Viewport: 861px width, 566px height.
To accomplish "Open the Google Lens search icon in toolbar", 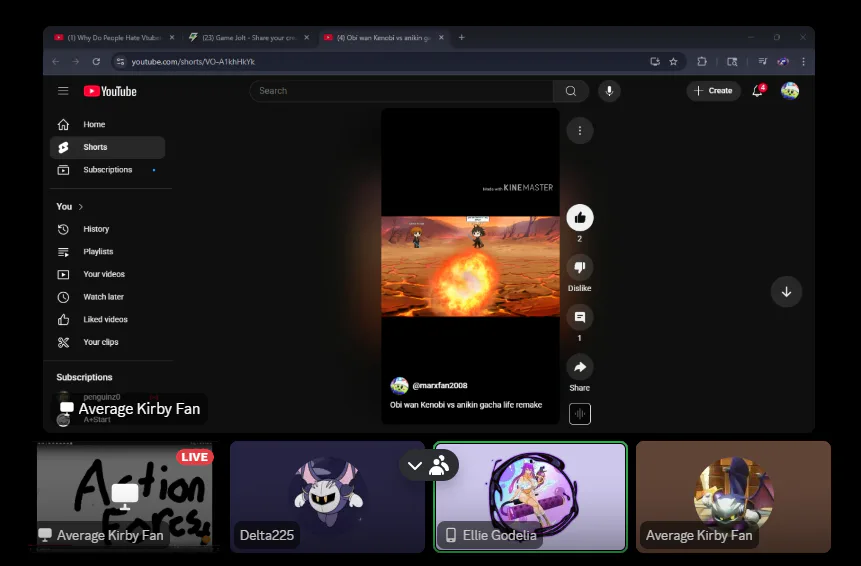I will (732, 62).
